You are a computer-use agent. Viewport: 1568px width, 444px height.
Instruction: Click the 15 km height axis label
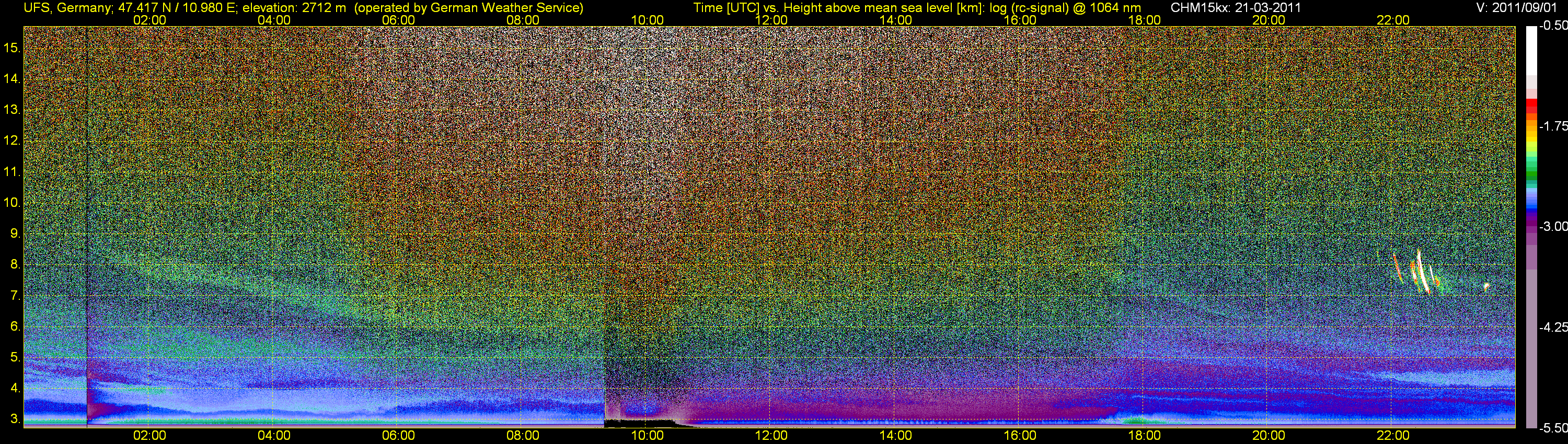(11, 48)
